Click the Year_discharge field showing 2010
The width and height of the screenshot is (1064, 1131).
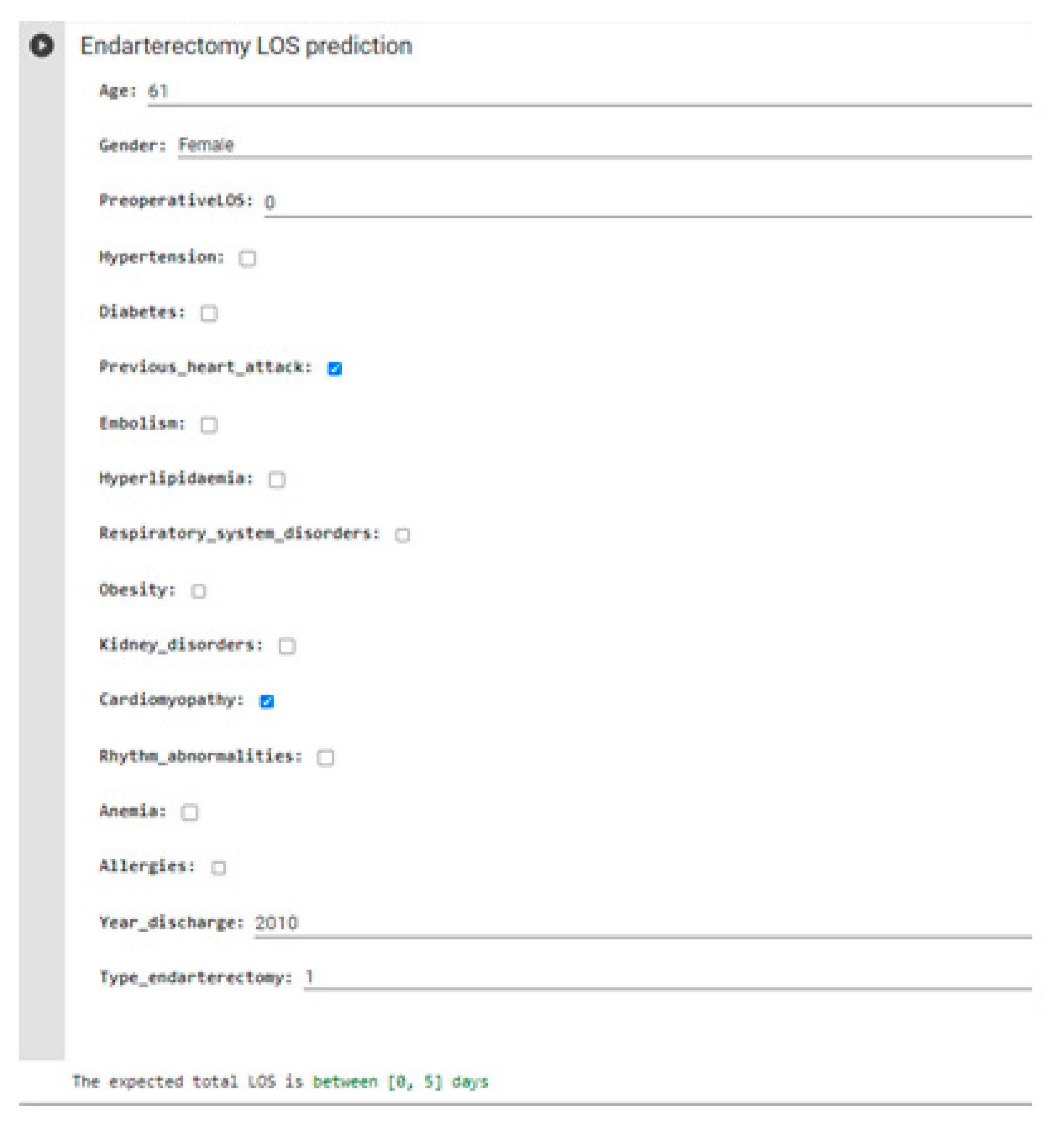click(x=642, y=923)
